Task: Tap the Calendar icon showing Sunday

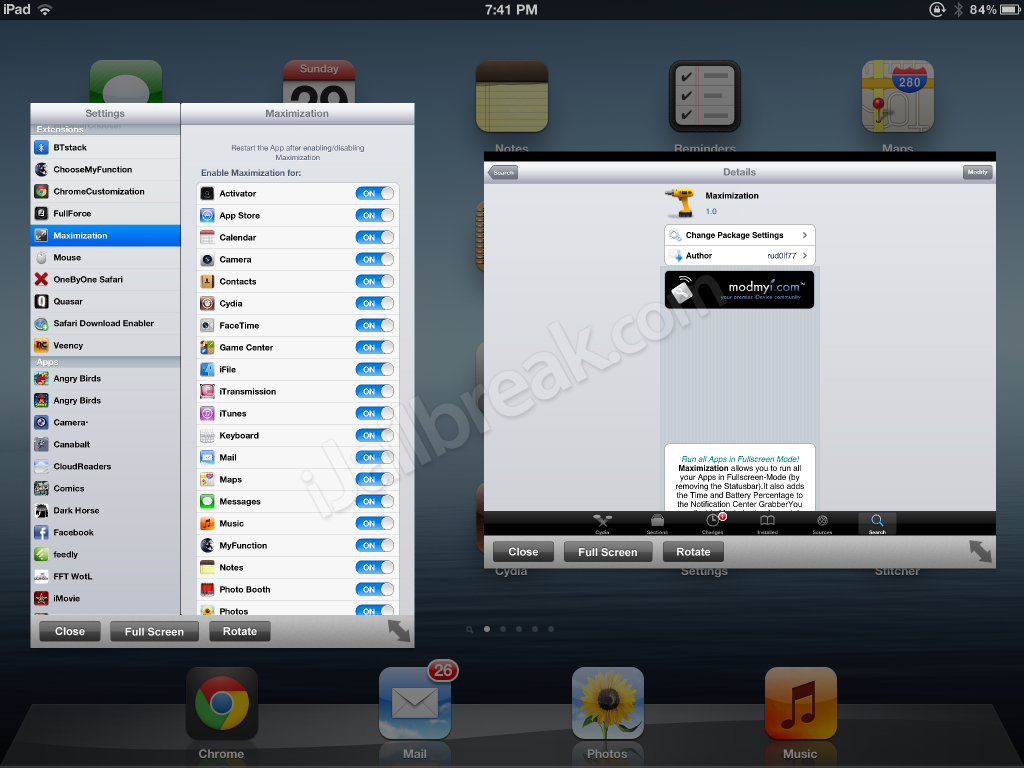Action: tap(319, 82)
